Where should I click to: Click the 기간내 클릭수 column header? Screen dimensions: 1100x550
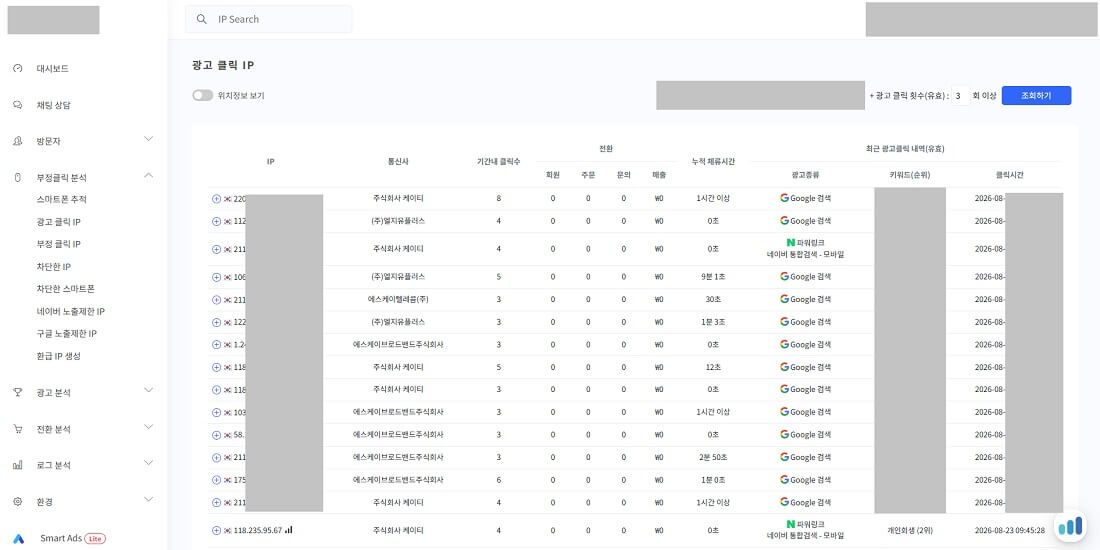[x=499, y=161]
